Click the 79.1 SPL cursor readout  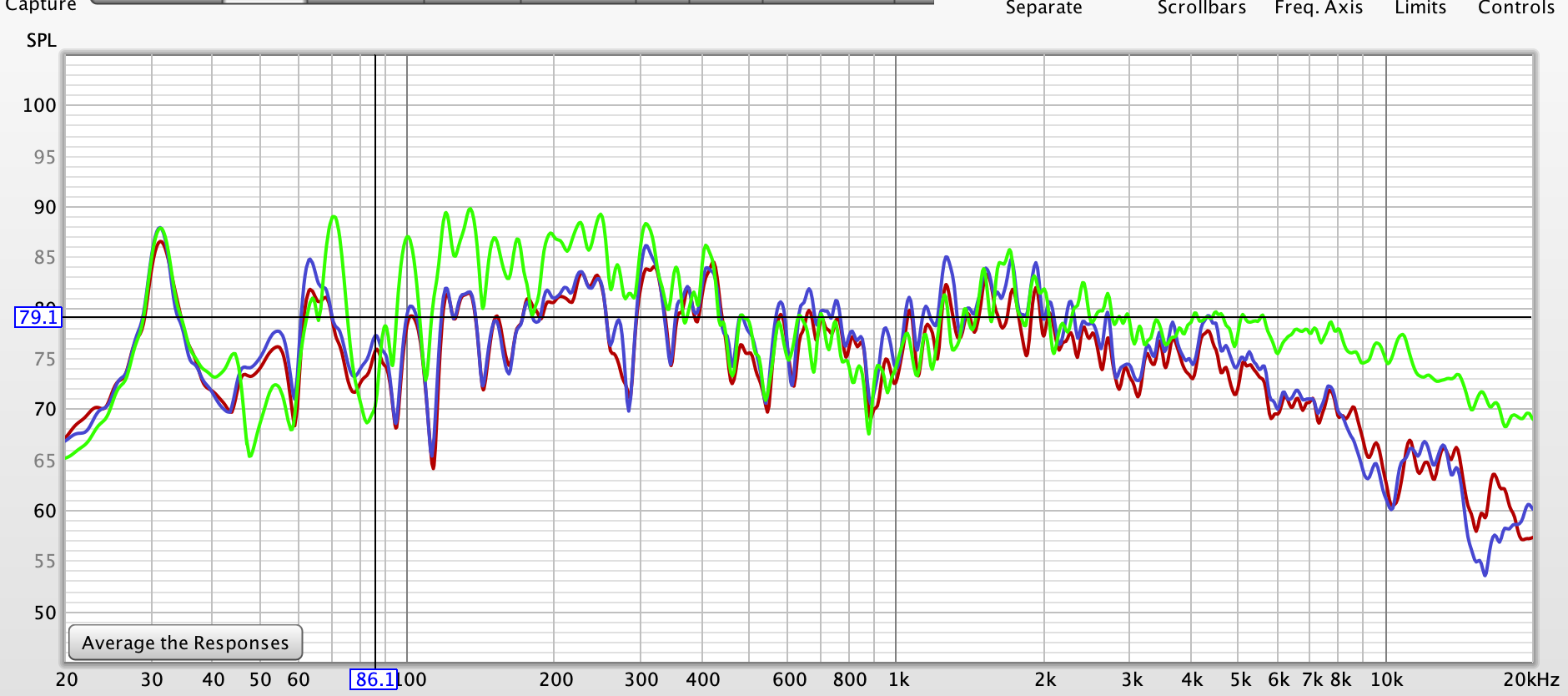pos(38,317)
